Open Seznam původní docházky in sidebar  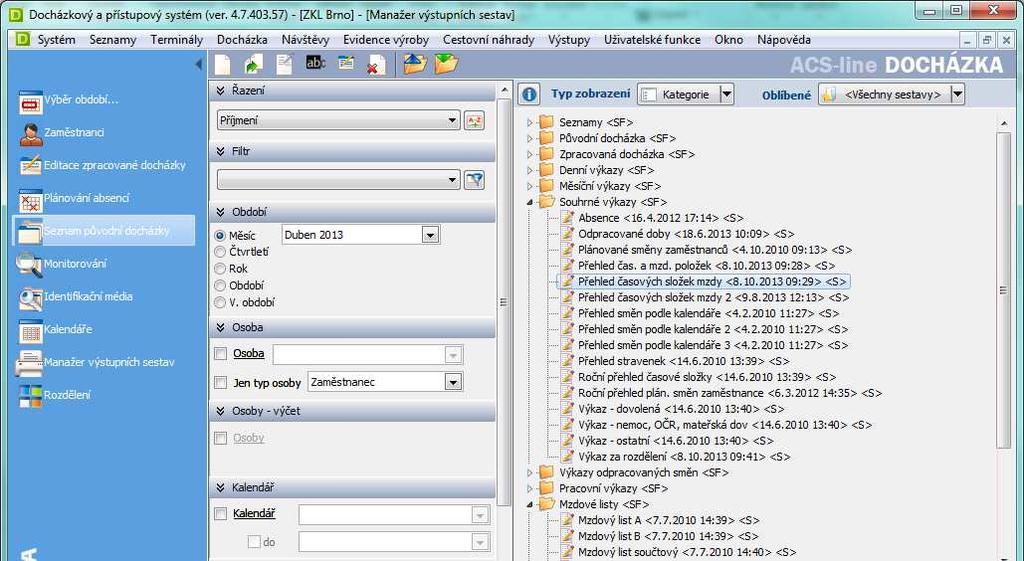(x=104, y=231)
